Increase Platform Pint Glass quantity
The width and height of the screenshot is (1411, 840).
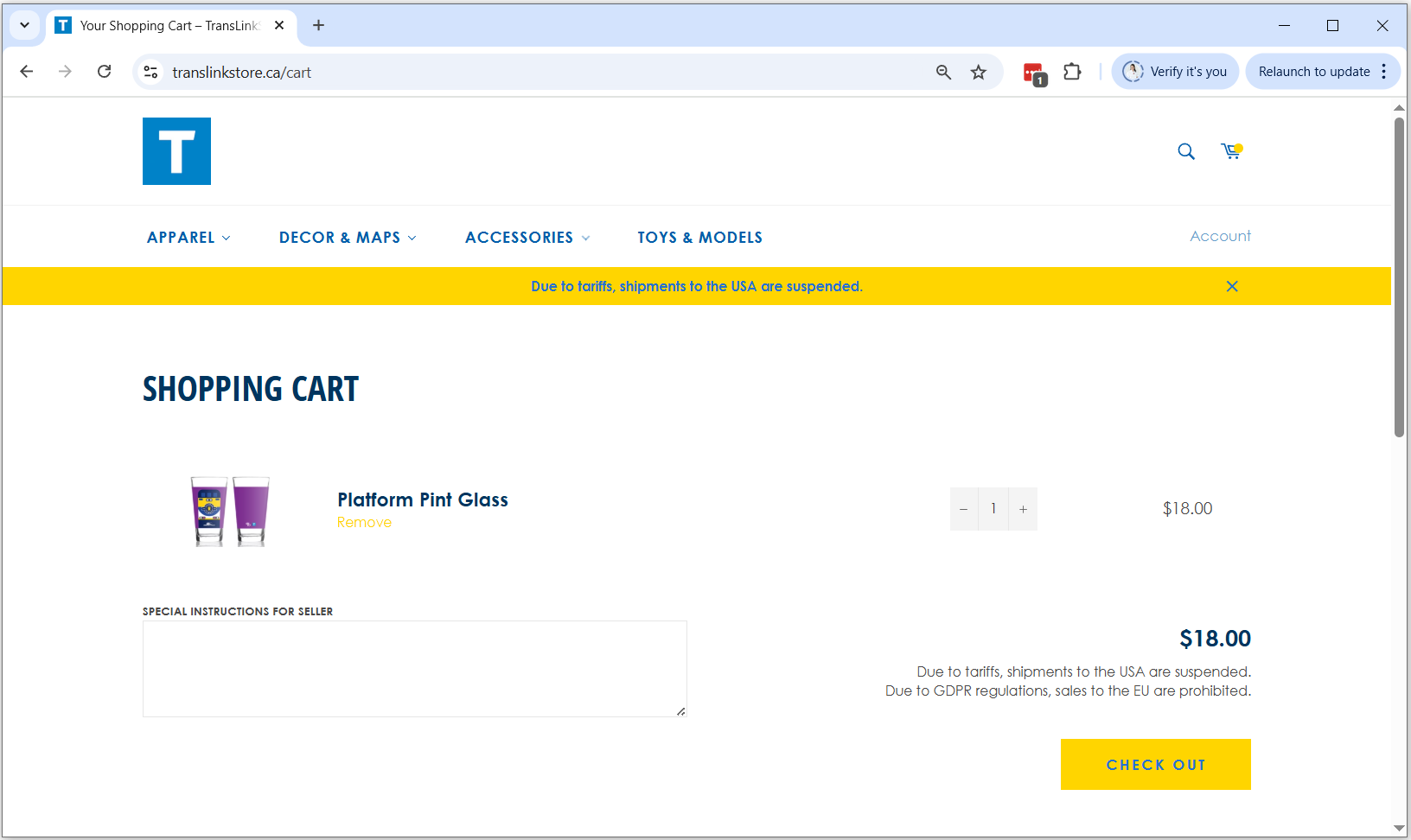[1023, 509]
